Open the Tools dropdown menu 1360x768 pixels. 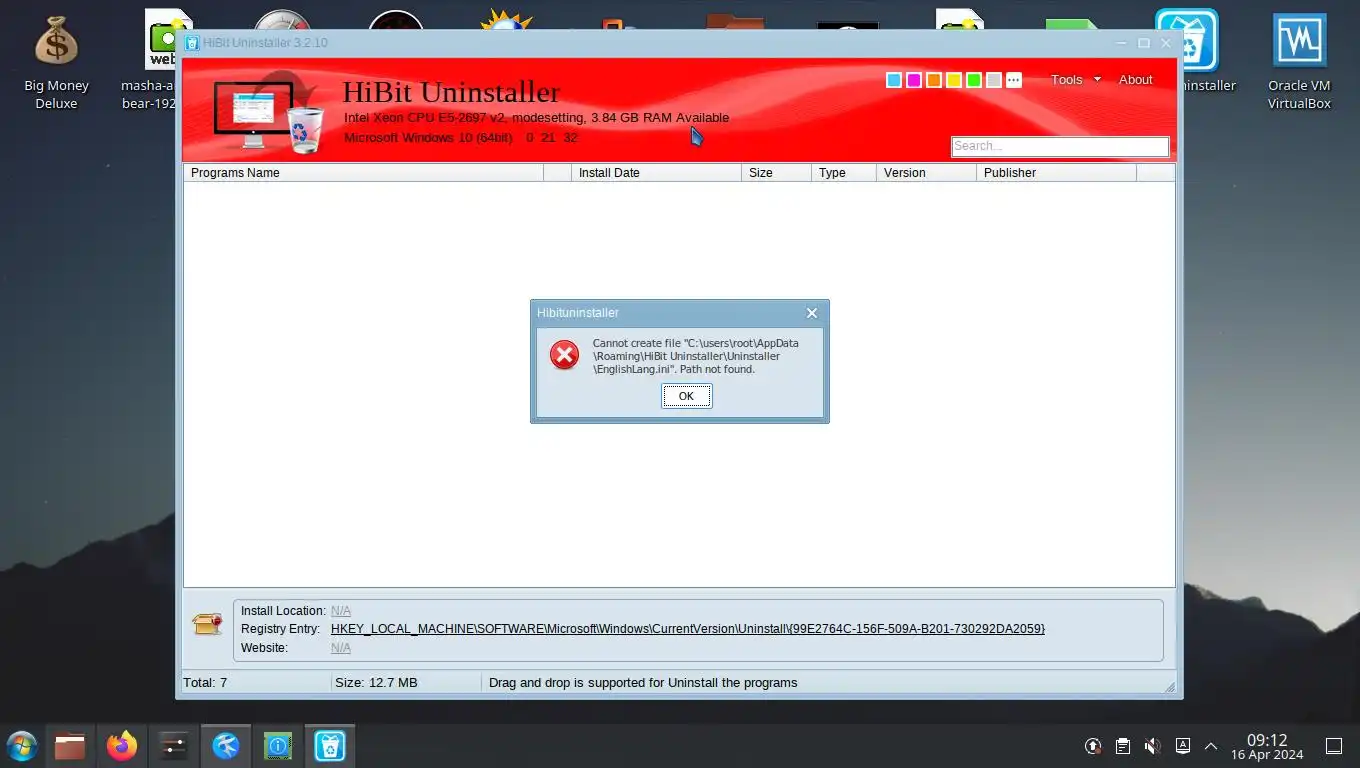pos(1075,80)
